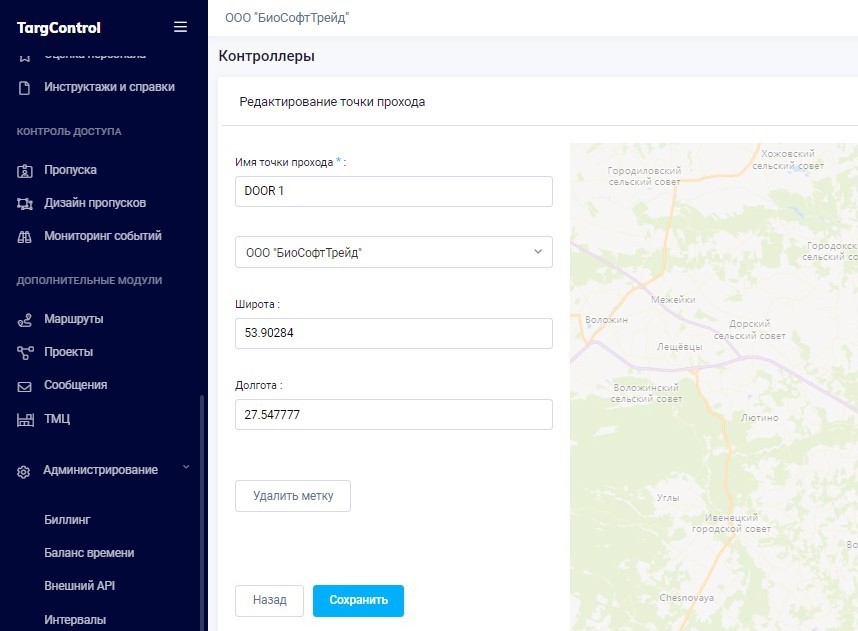Click the Администрирование gear icon
The width and height of the screenshot is (858, 631).
24,472
